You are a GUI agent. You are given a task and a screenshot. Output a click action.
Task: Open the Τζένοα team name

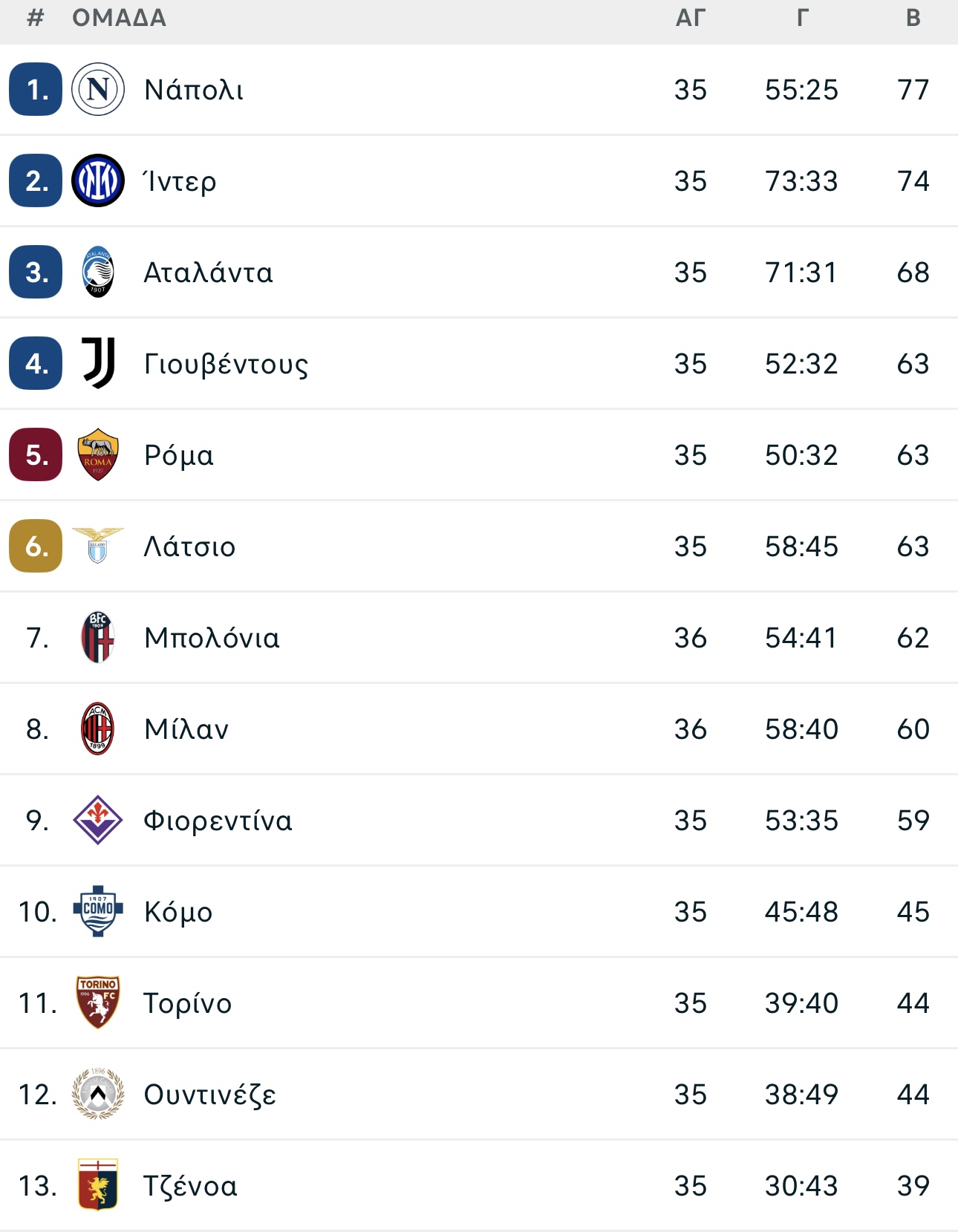191,1186
